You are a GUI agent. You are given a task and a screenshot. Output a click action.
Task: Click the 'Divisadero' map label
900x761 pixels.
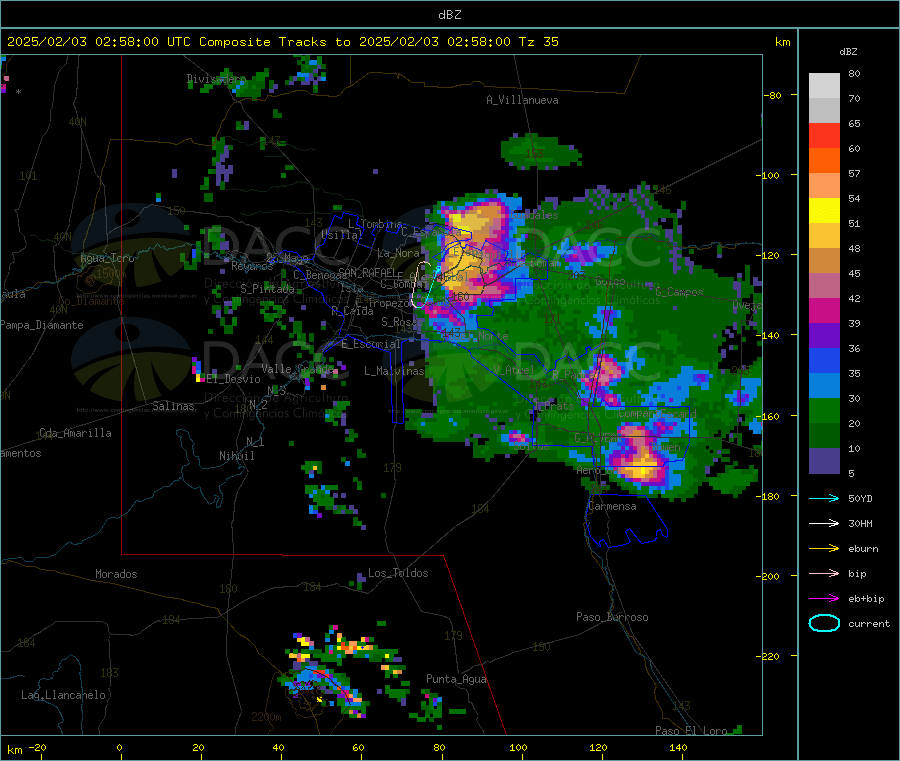click(x=216, y=79)
